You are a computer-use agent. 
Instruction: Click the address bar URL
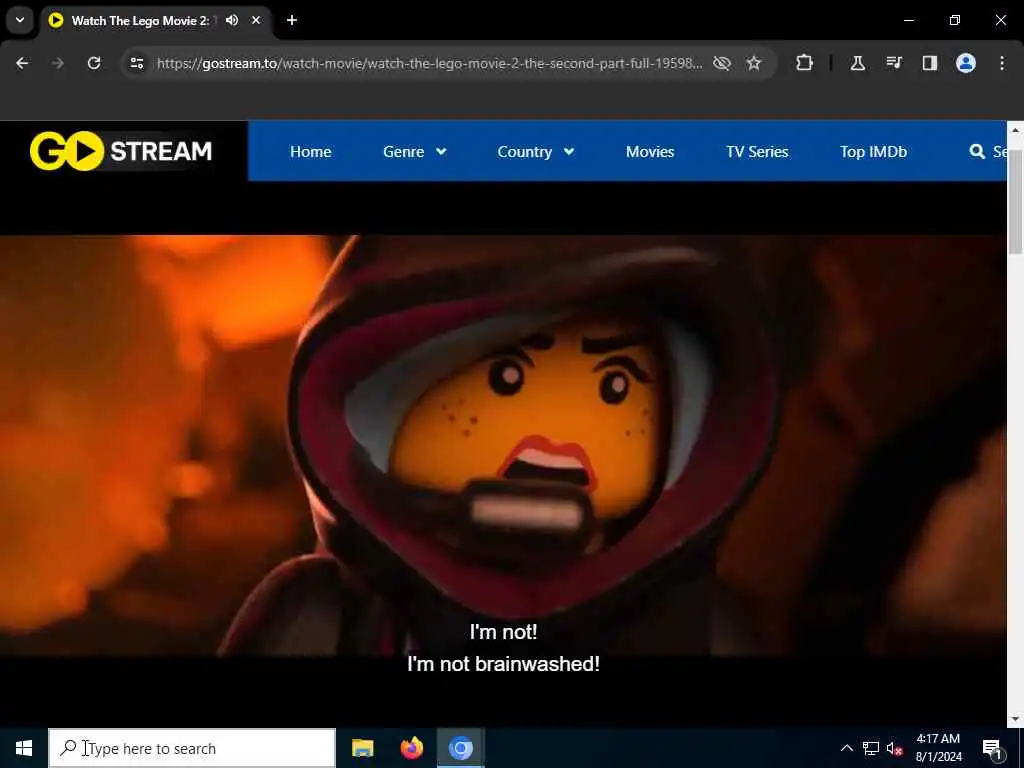(430, 63)
